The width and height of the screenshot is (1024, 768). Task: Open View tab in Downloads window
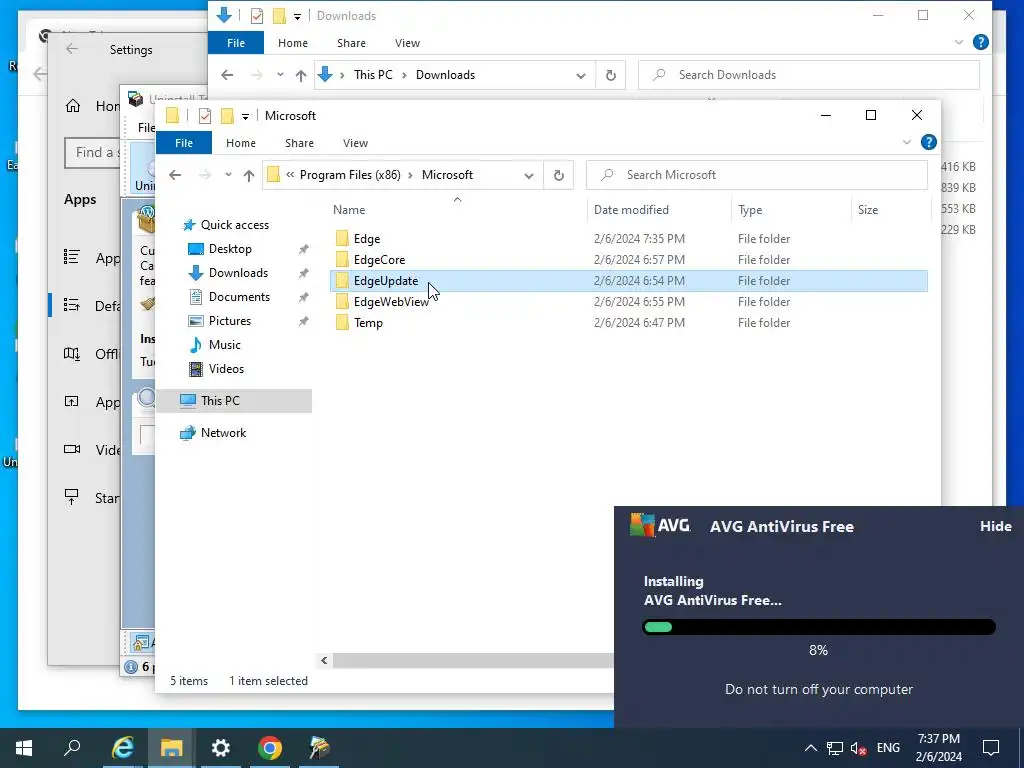point(408,43)
